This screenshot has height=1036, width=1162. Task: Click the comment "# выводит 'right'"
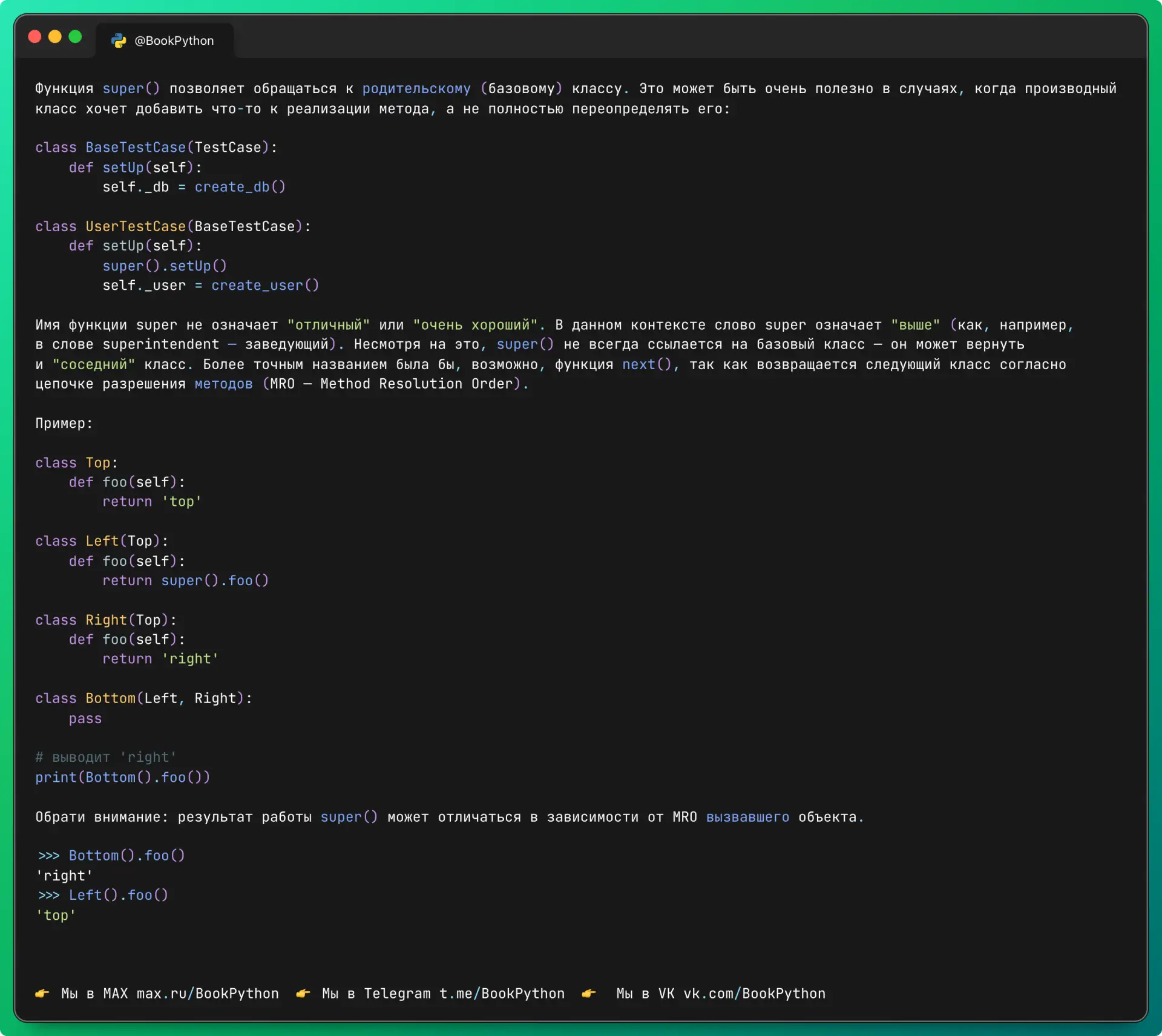pyautogui.click(x=106, y=757)
